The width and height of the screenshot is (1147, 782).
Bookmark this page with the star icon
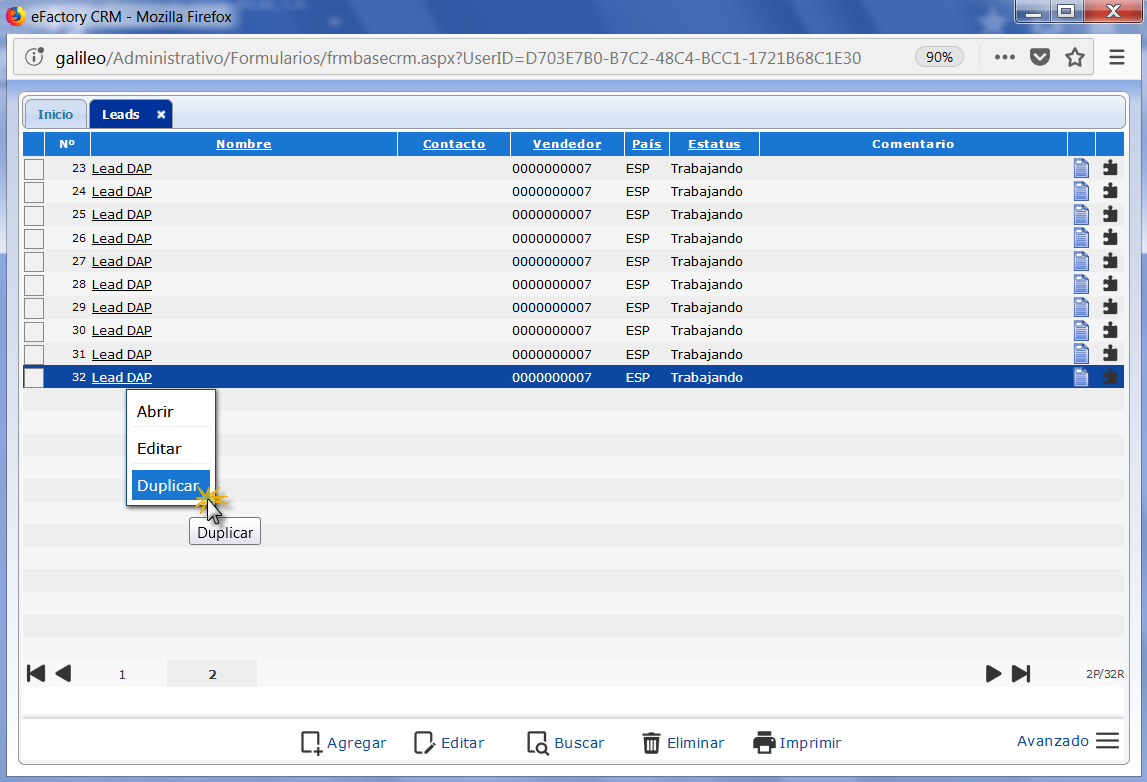(x=1075, y=57)
